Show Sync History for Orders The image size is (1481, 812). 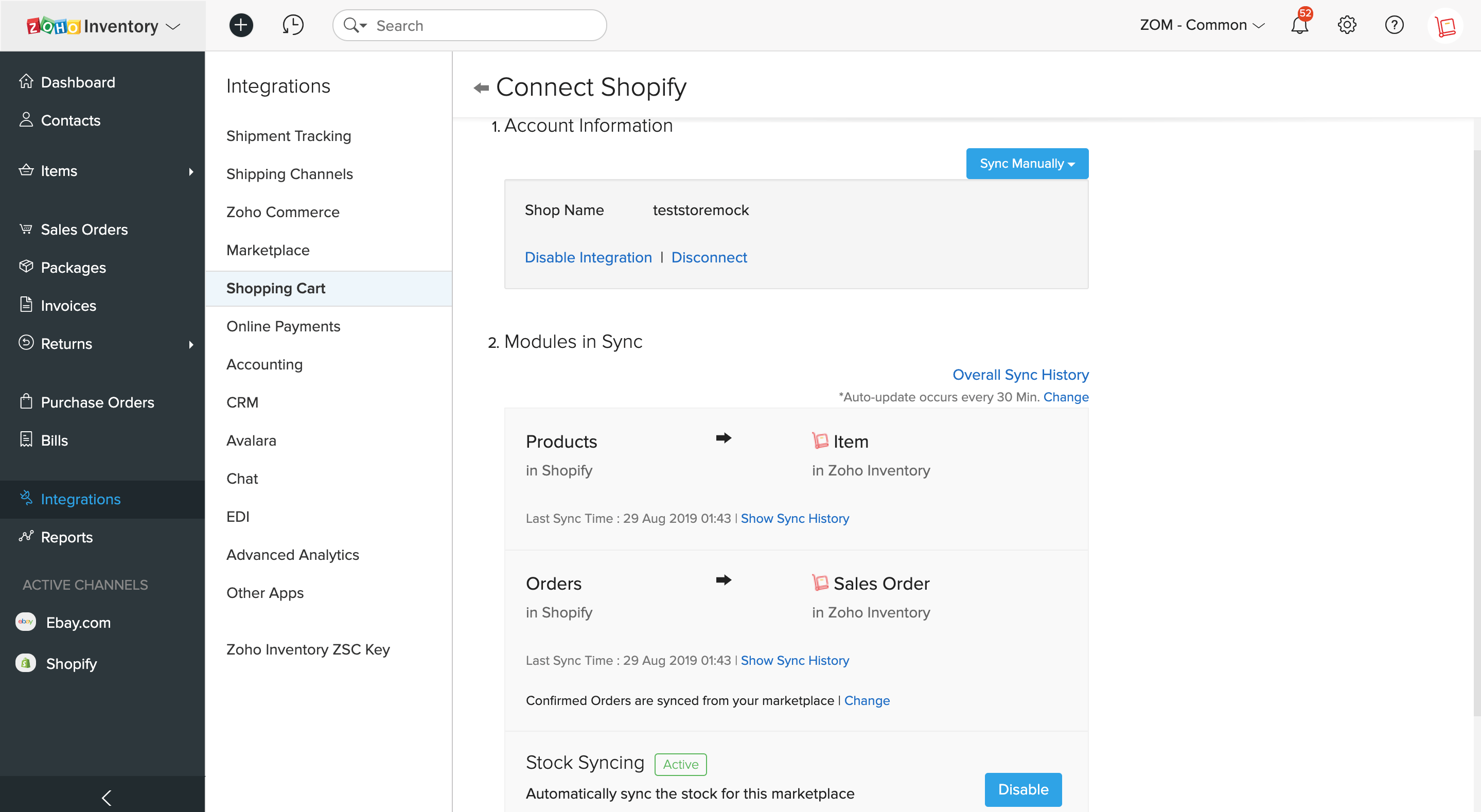pyautogui.click(x=795, y=660)
